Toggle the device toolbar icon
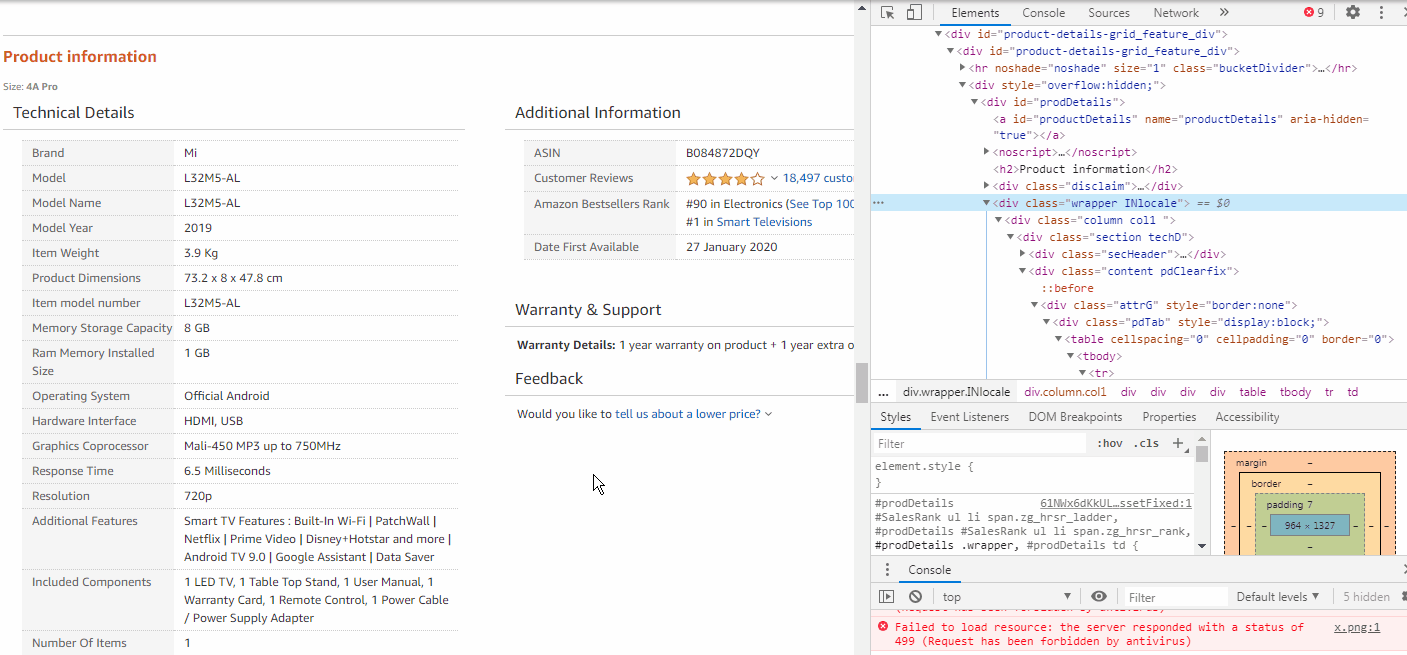Image resolution: width=1407 pixels, height=655 pixels. click(x=914, y=13)
